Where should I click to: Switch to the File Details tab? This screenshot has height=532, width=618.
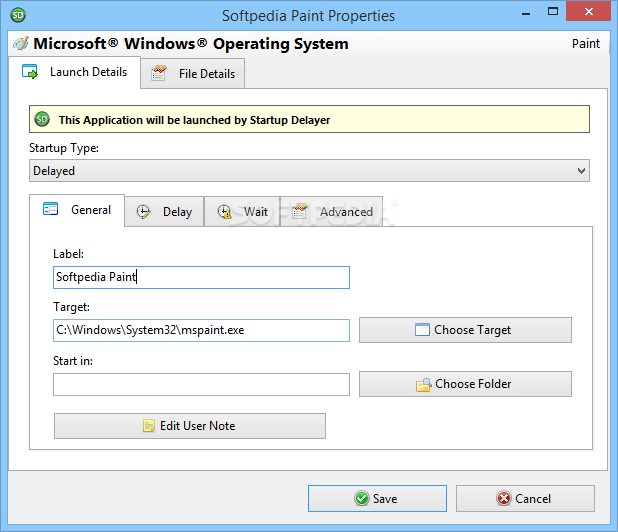pos(193,74)
